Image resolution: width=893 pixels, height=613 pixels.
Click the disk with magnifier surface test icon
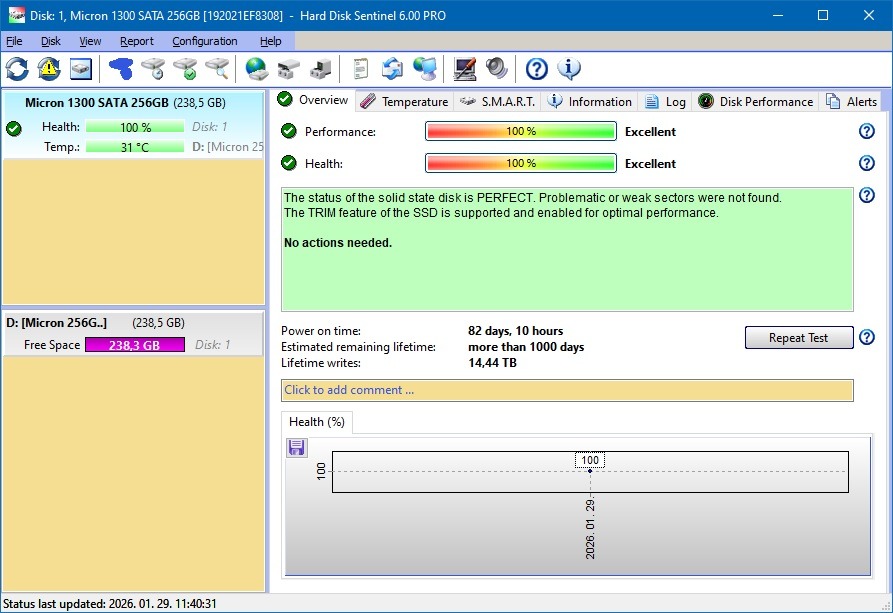217,69
